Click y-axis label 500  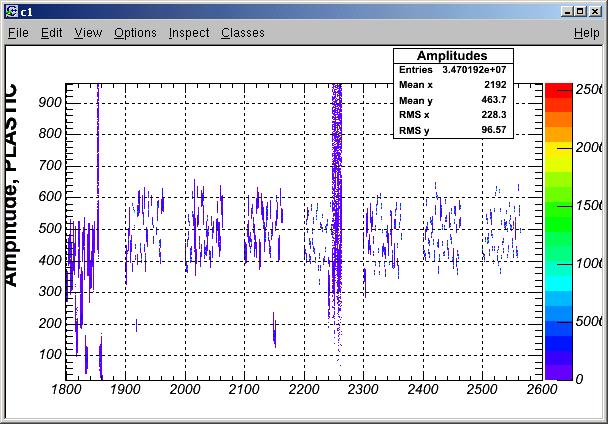50,228
